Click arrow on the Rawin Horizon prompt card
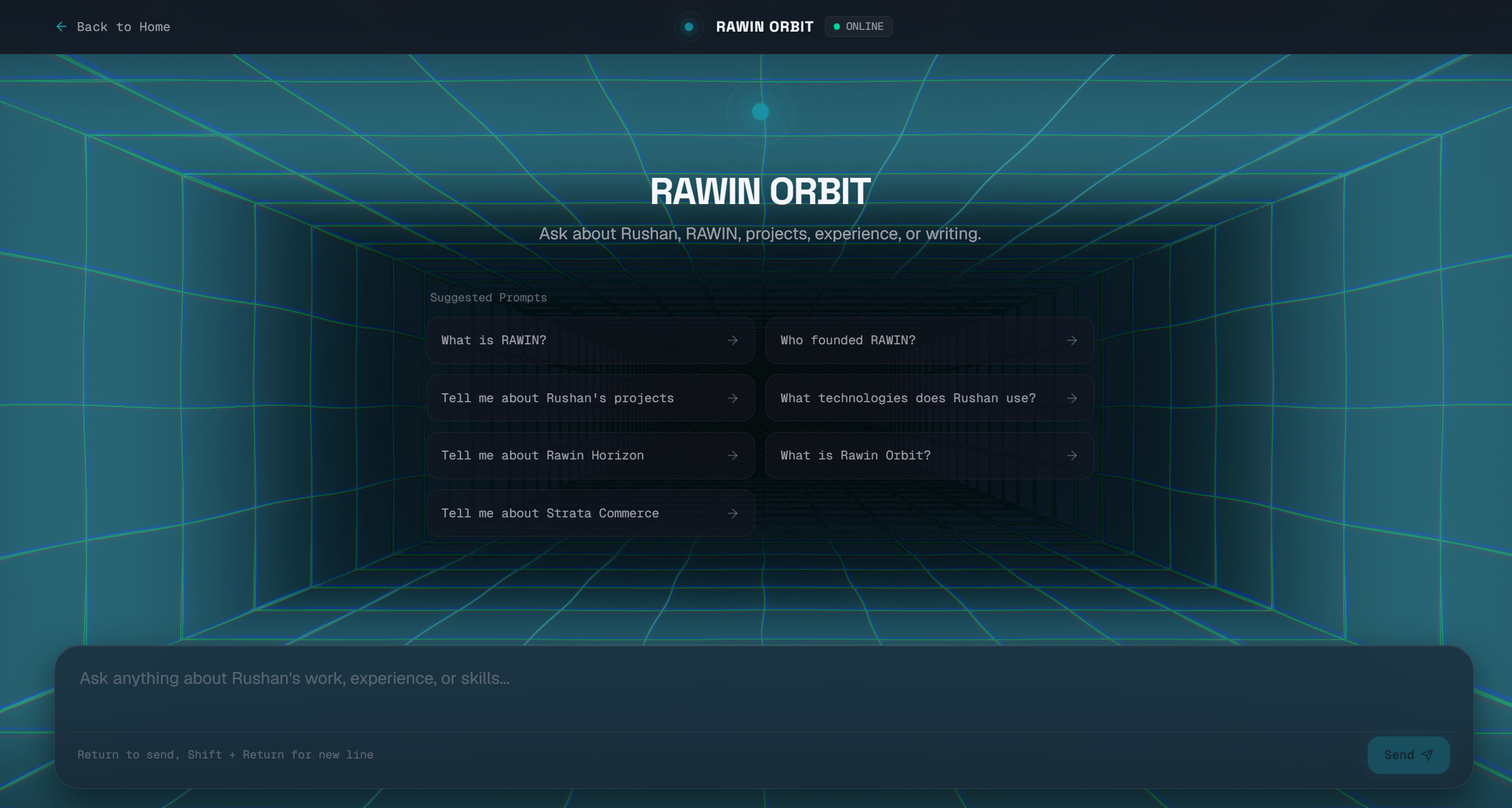This screenshot has width=1512, height=808. point(732,455)
